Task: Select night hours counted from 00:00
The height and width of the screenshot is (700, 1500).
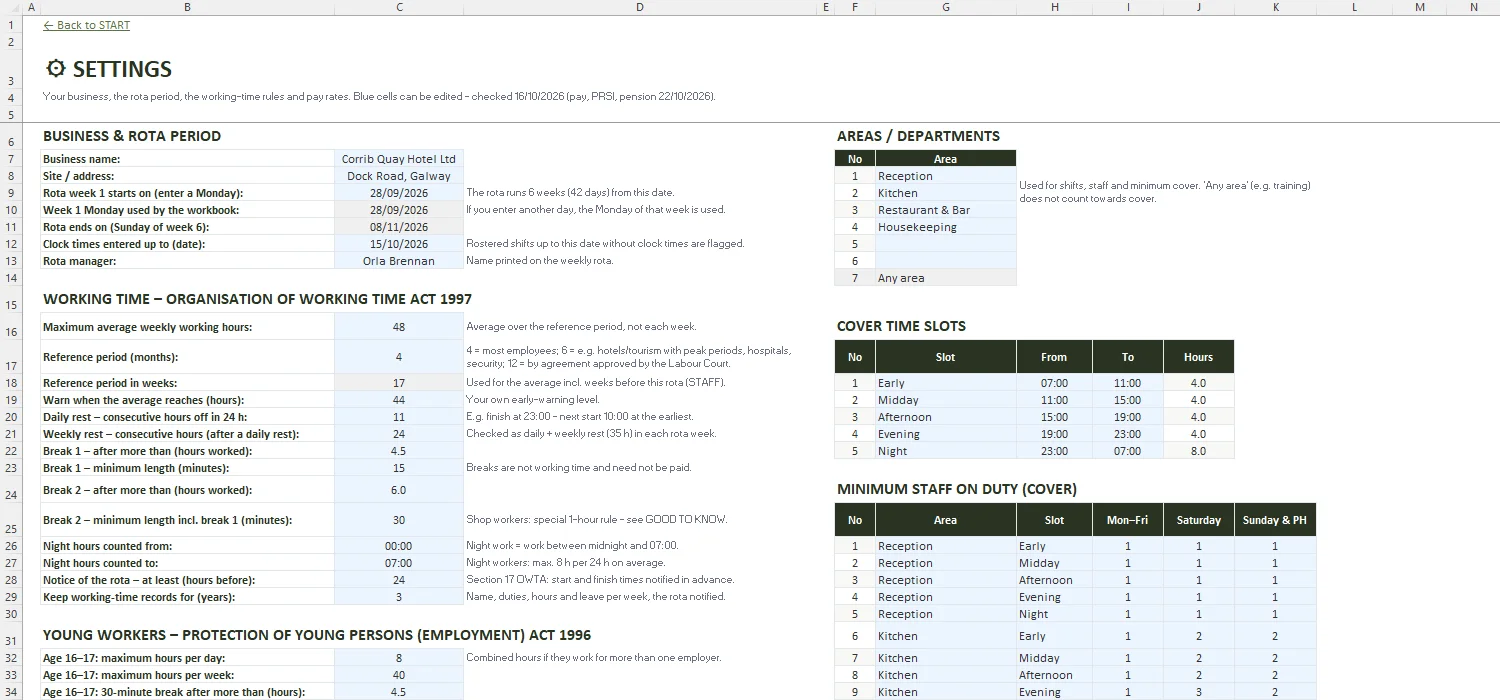Action: [x=399, y=546]
